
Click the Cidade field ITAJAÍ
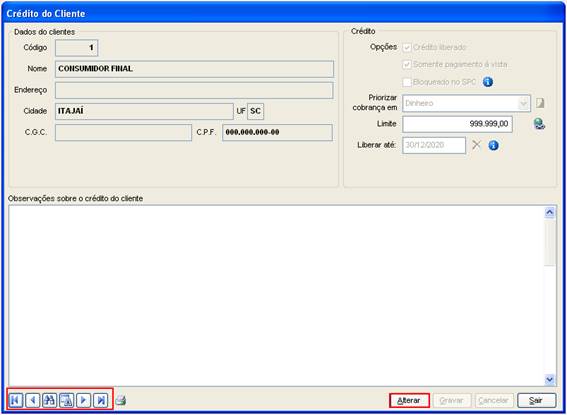(144, 111)
